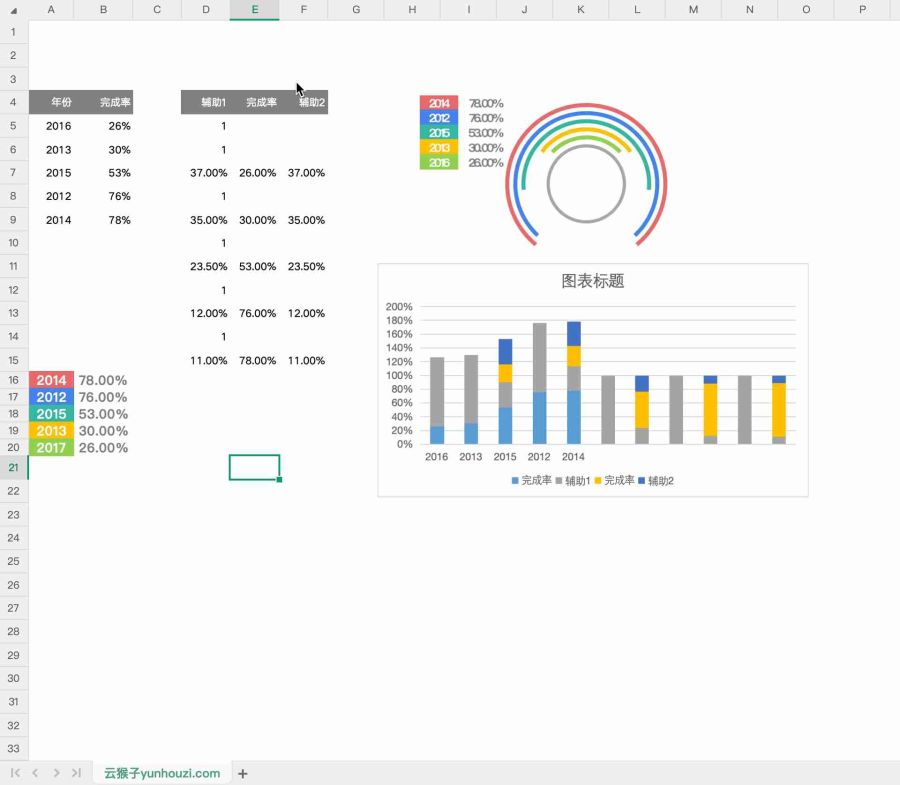
Task: Click the blue 完成率 legend entry
Action: (x=531, y=481)
